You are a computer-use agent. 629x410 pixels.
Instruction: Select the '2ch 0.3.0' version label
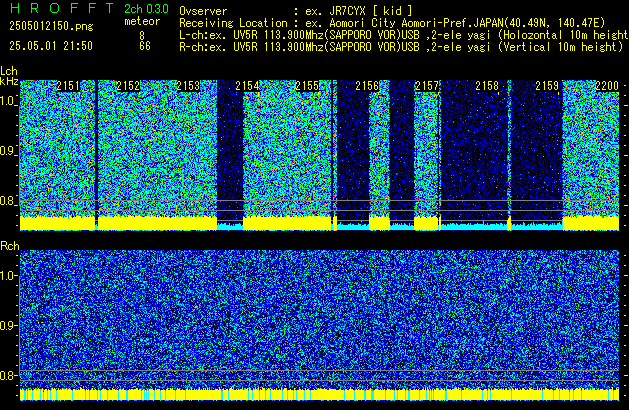[146, 9]
